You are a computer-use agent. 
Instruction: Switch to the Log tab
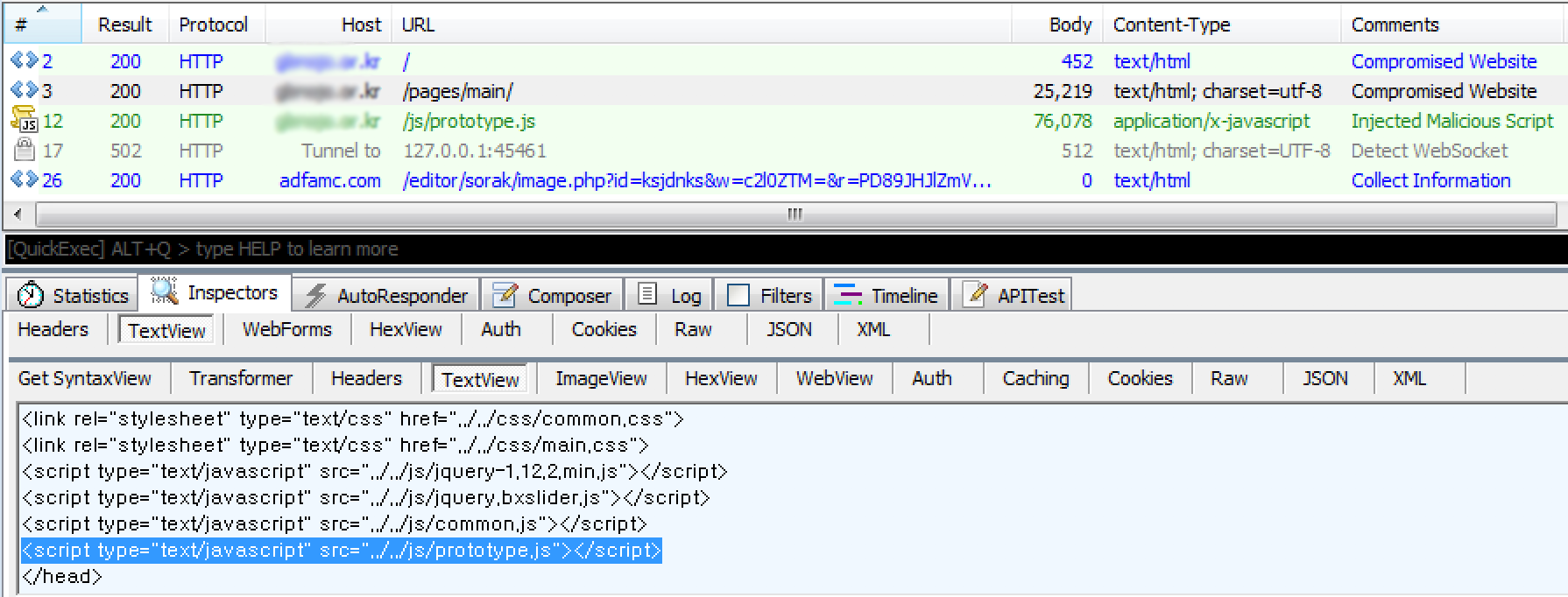(x=670, y=295)
